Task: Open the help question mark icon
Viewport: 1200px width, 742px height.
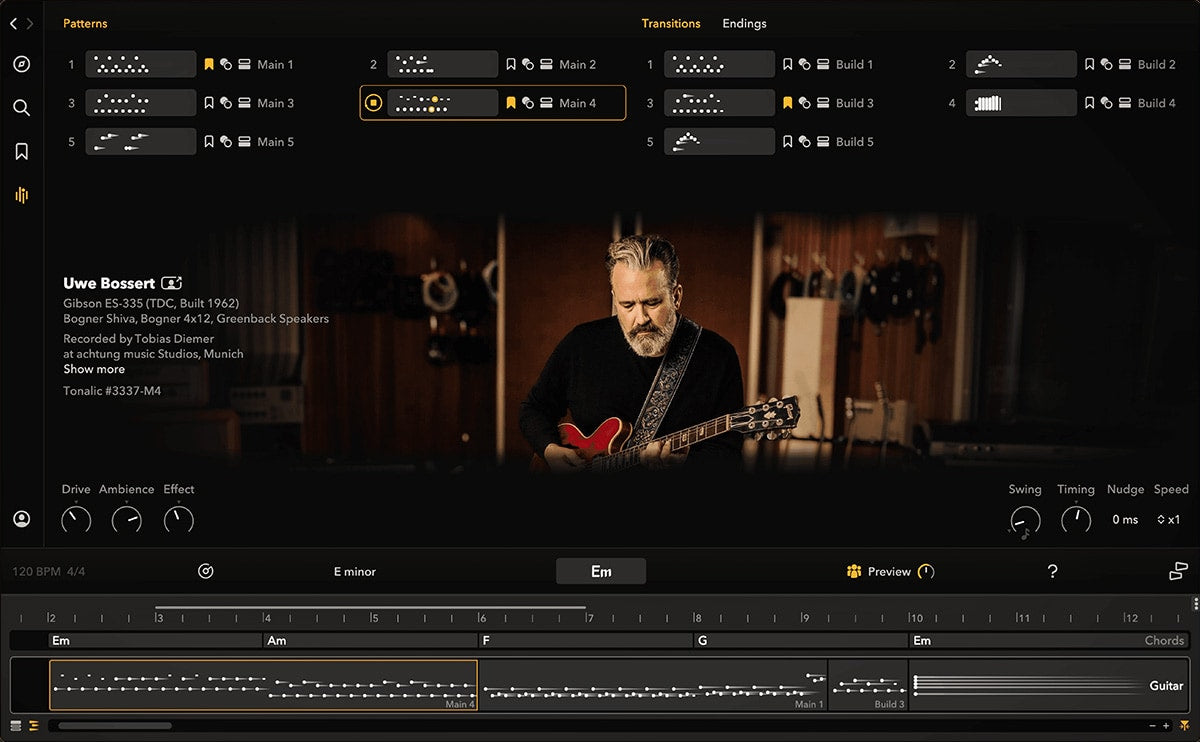Action: coord(1052,571)
